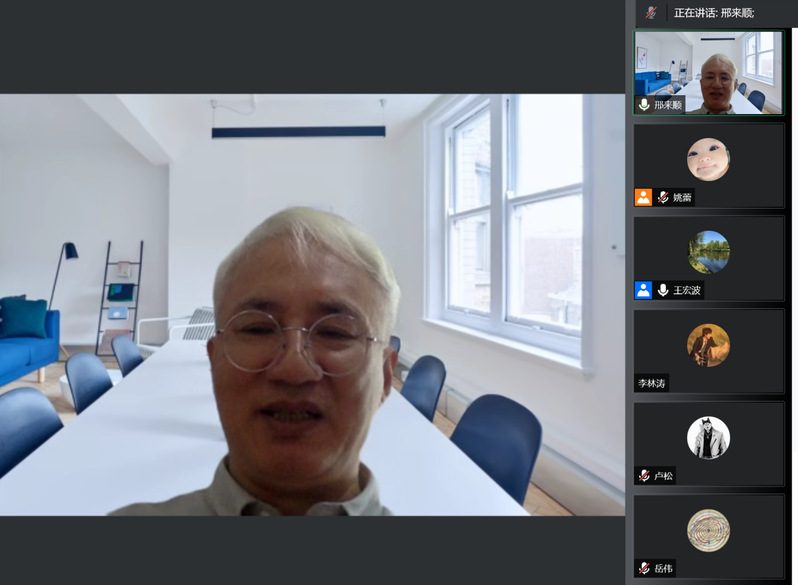Click the 王宏波 name label
Screen dimensions: 798x585
[687, 290]
